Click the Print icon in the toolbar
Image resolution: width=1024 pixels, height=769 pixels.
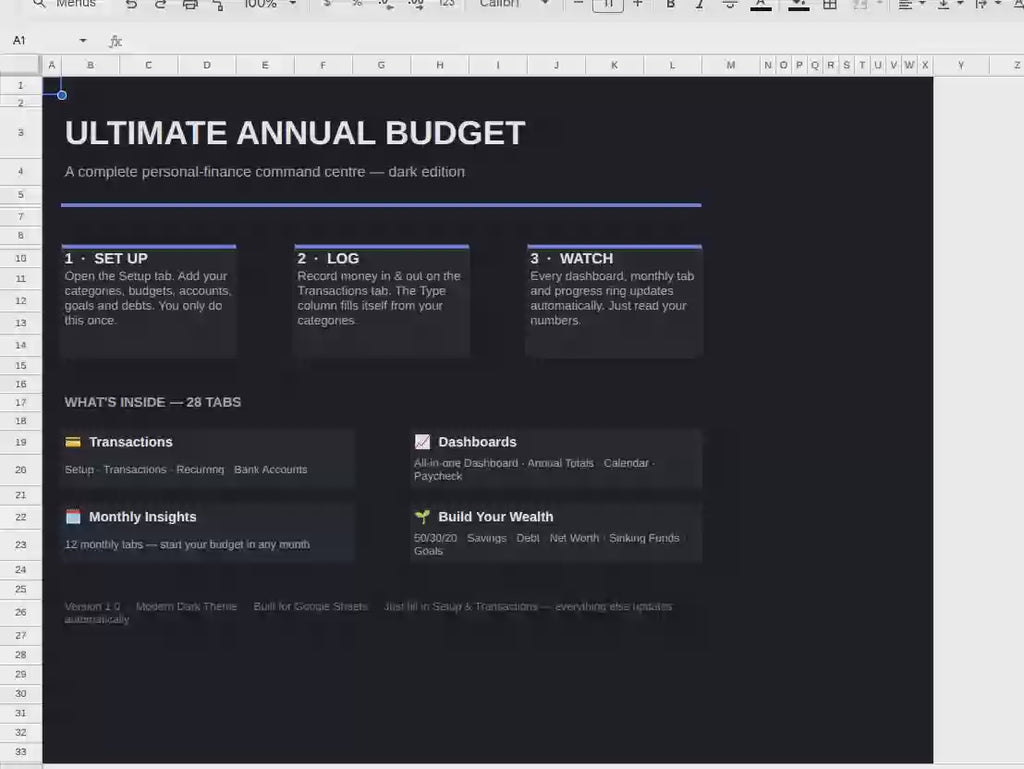[x=190, y=5]
